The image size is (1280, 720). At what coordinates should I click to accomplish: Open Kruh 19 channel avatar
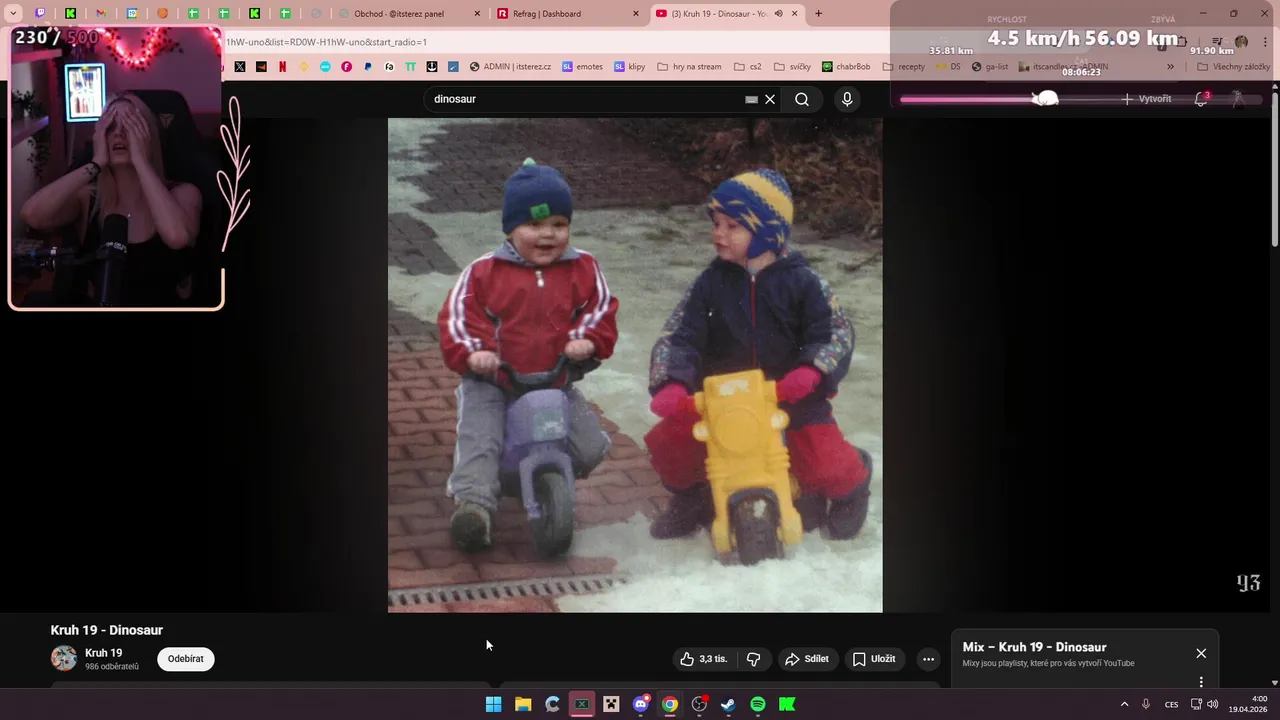click(x=64, y=658)
